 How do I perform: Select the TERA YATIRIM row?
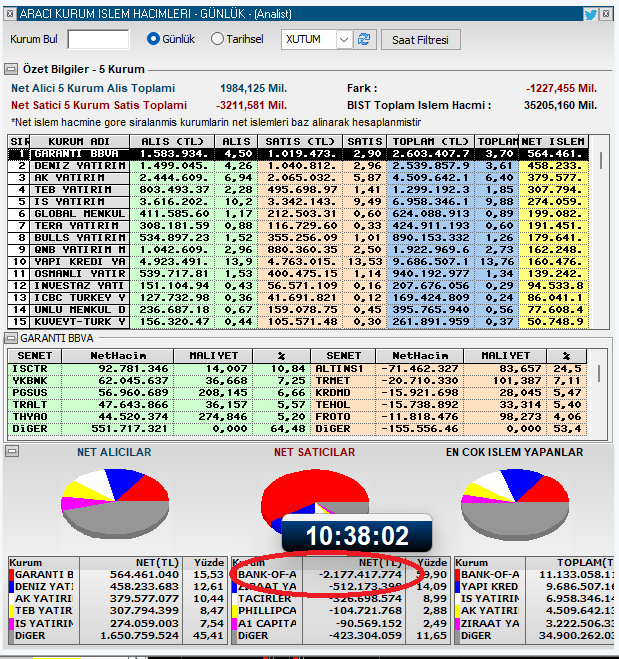pos(298,226)
